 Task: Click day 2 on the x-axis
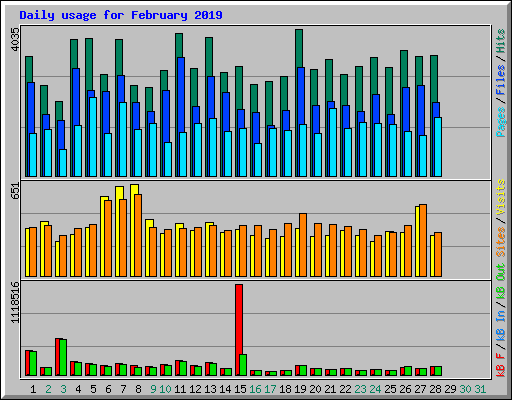coord(48,389)
